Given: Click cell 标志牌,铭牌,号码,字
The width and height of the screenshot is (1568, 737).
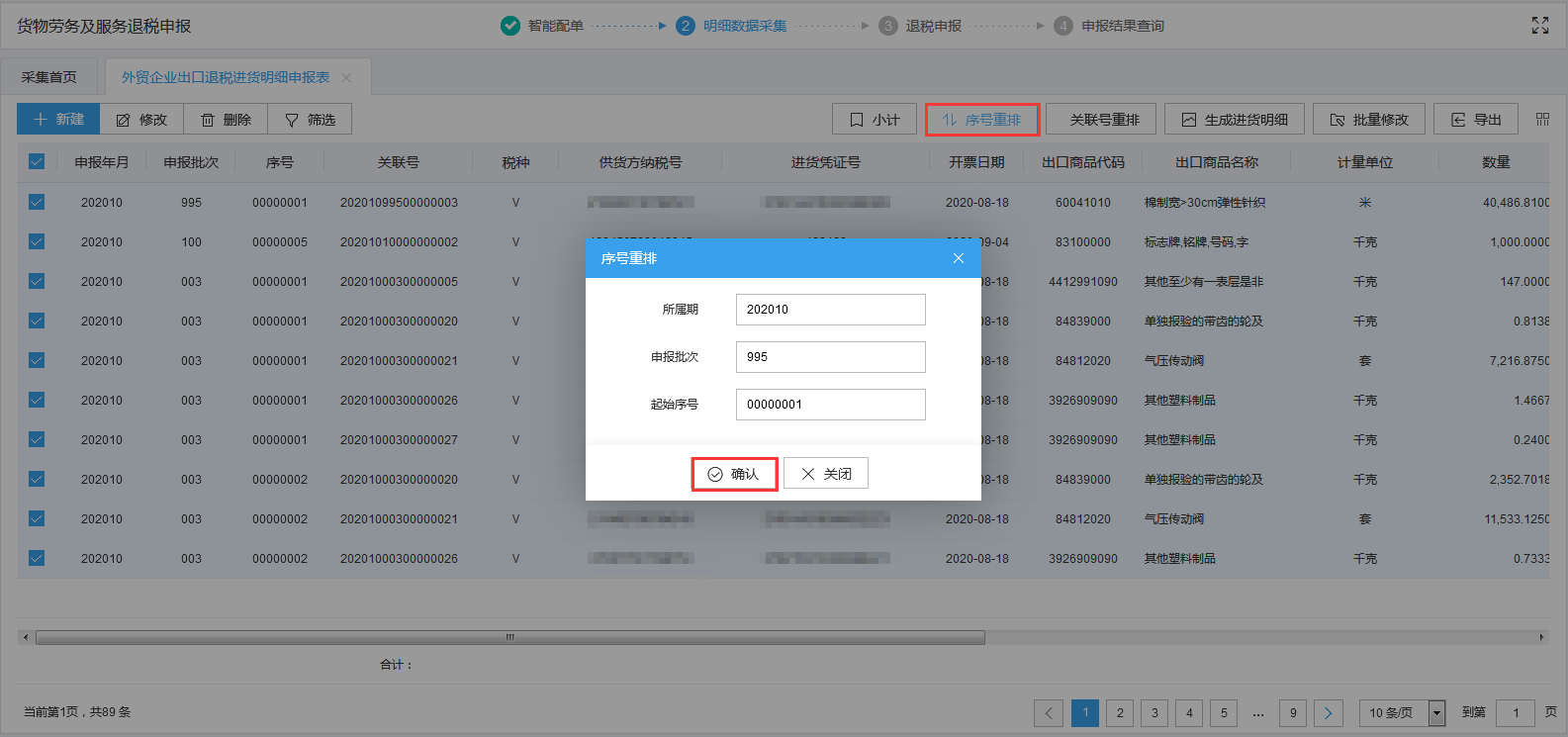Looking at the screenshot, I should click(x=1196, y=241).
